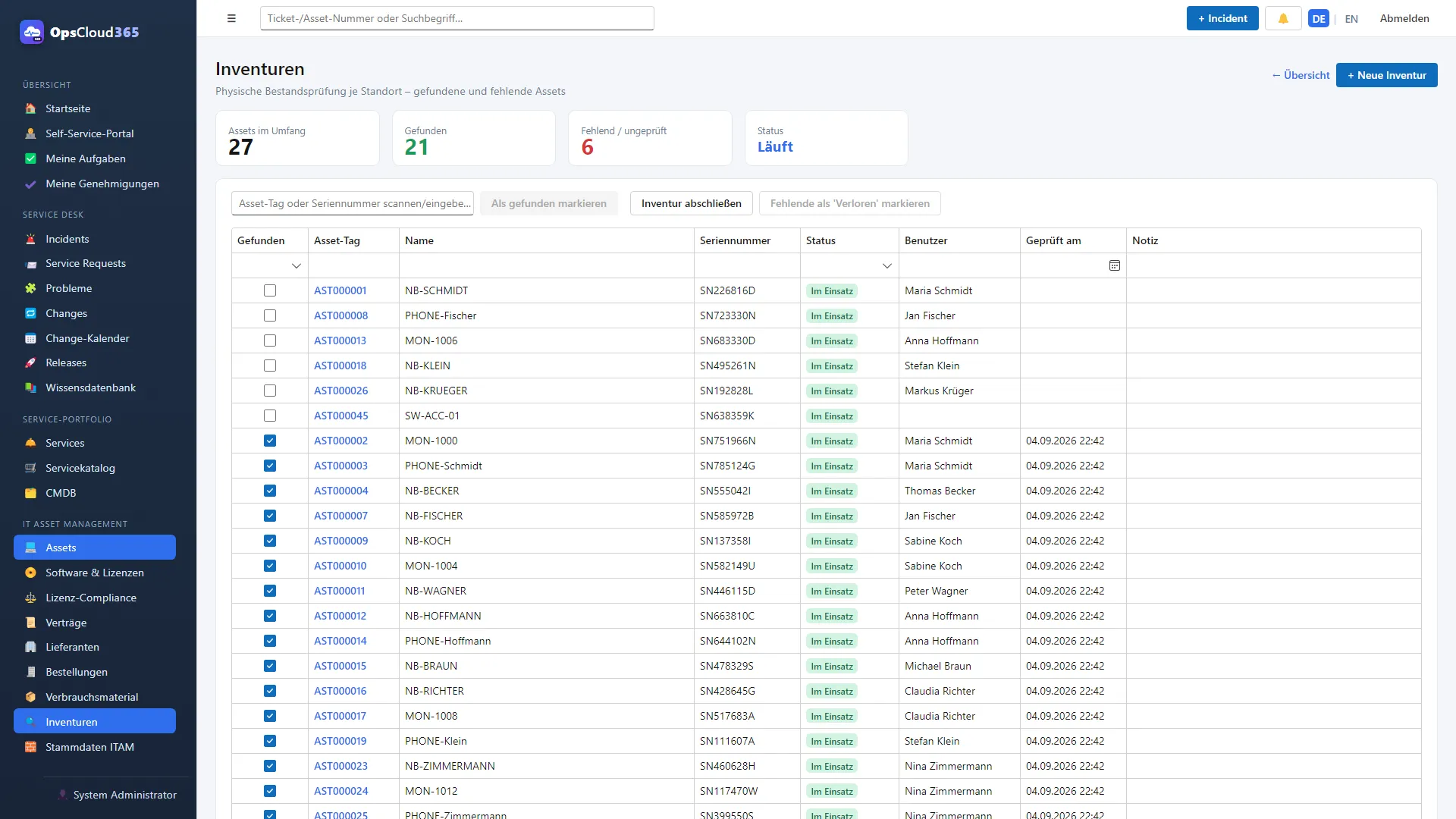Open asset link AST000004
This screenshot has width=1456, height=819.
click(x=340, y=491)
